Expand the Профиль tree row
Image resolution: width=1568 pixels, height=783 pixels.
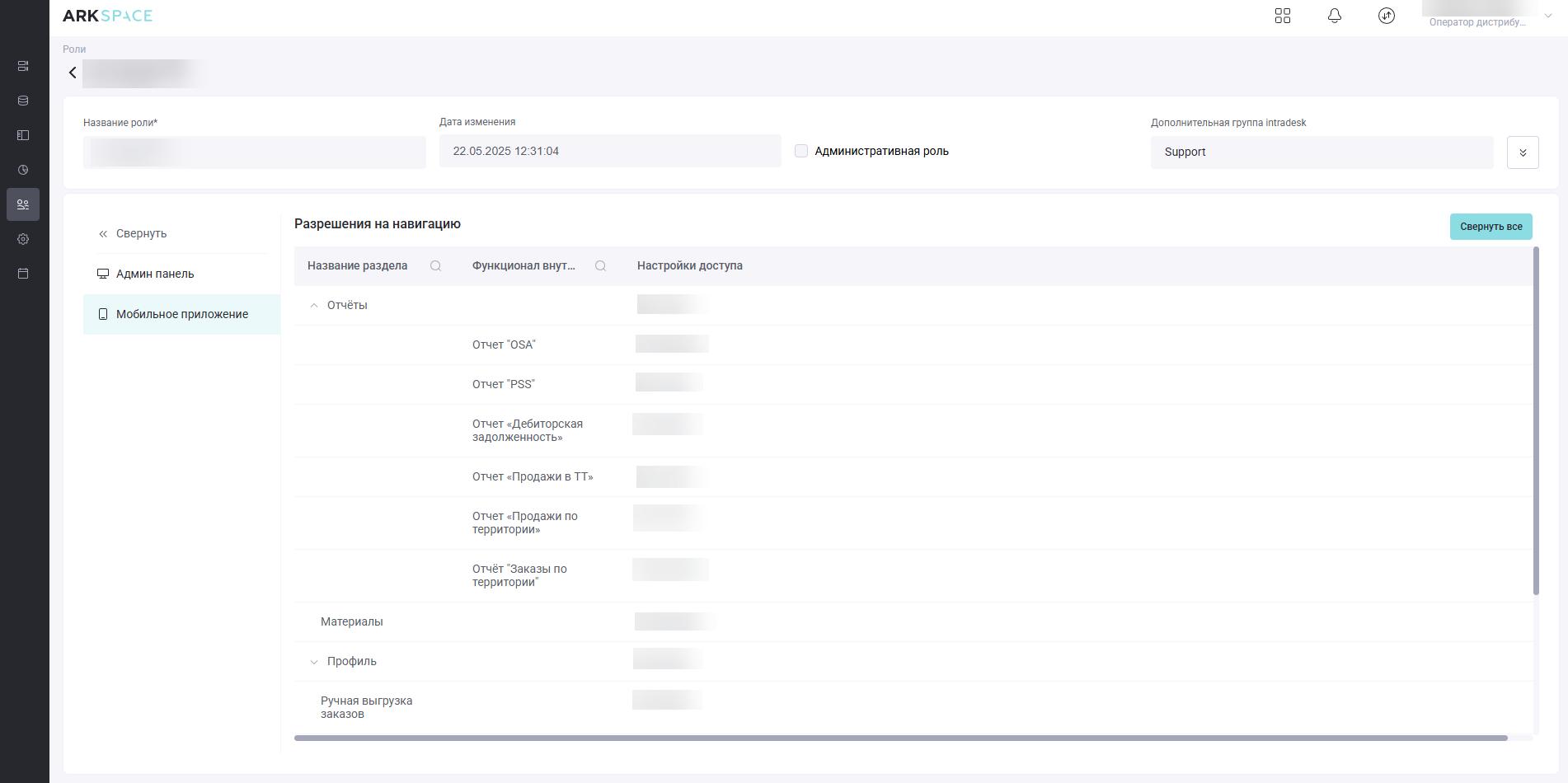tap(313, 662)
